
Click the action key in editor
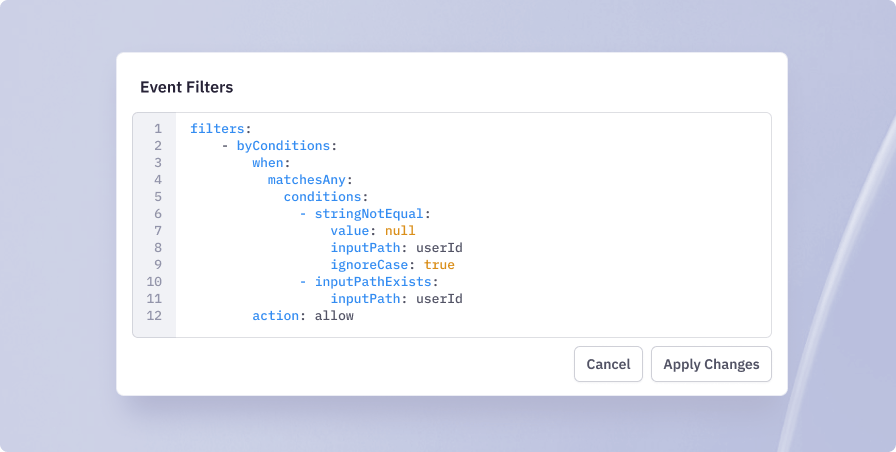[x=275, y=315]
